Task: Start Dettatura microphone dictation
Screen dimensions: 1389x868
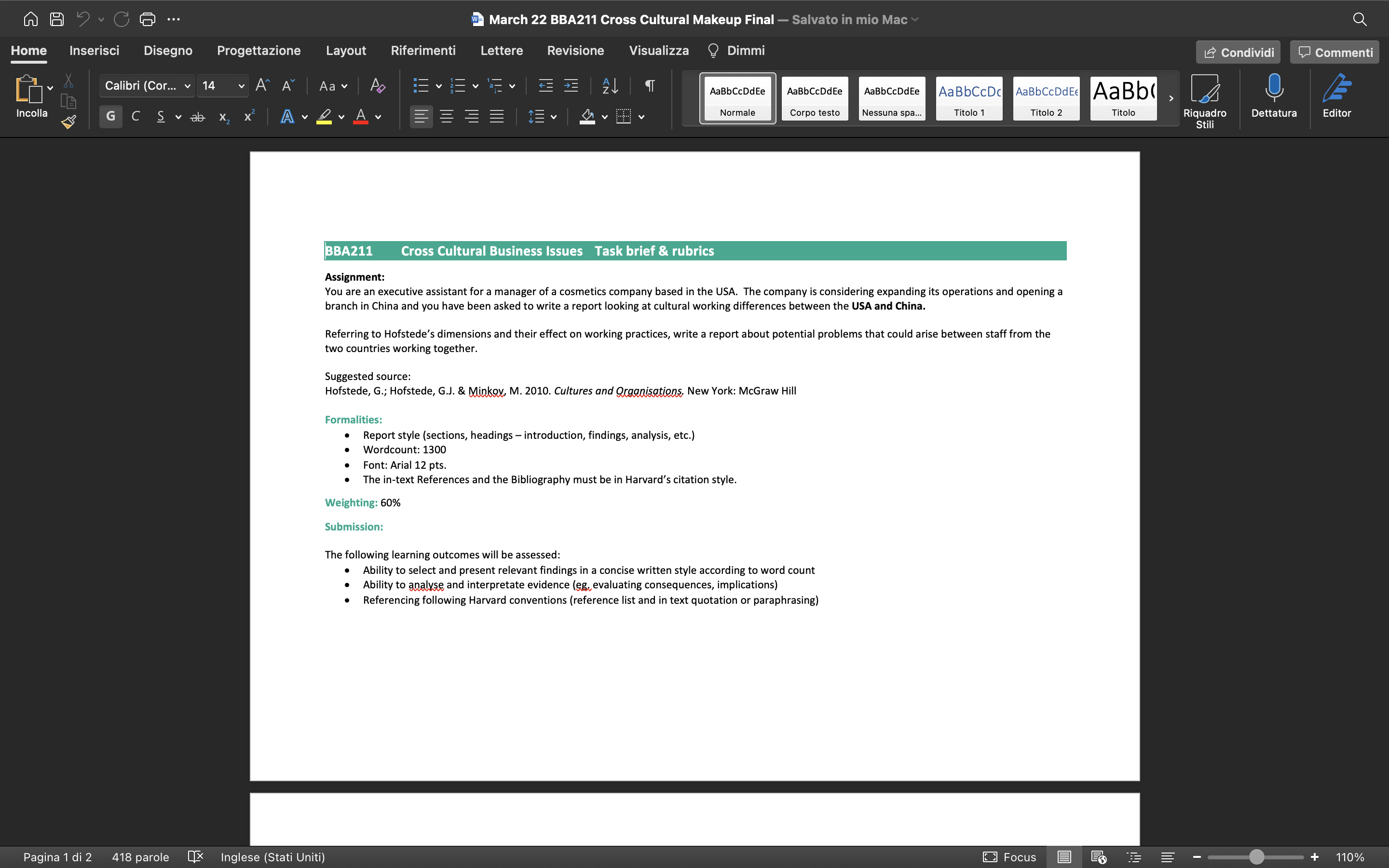Action: 1274,96
